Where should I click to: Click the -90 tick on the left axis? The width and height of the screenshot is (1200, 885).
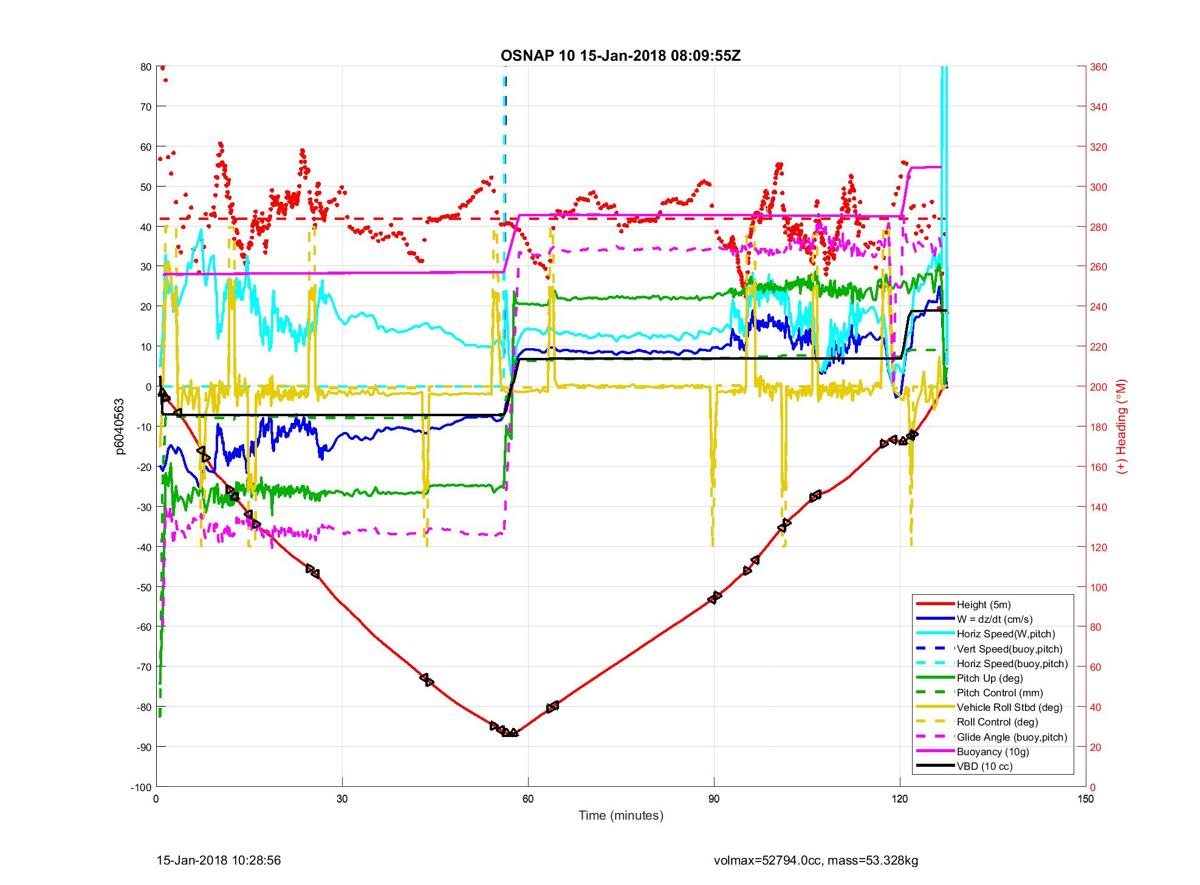point(143,747)
